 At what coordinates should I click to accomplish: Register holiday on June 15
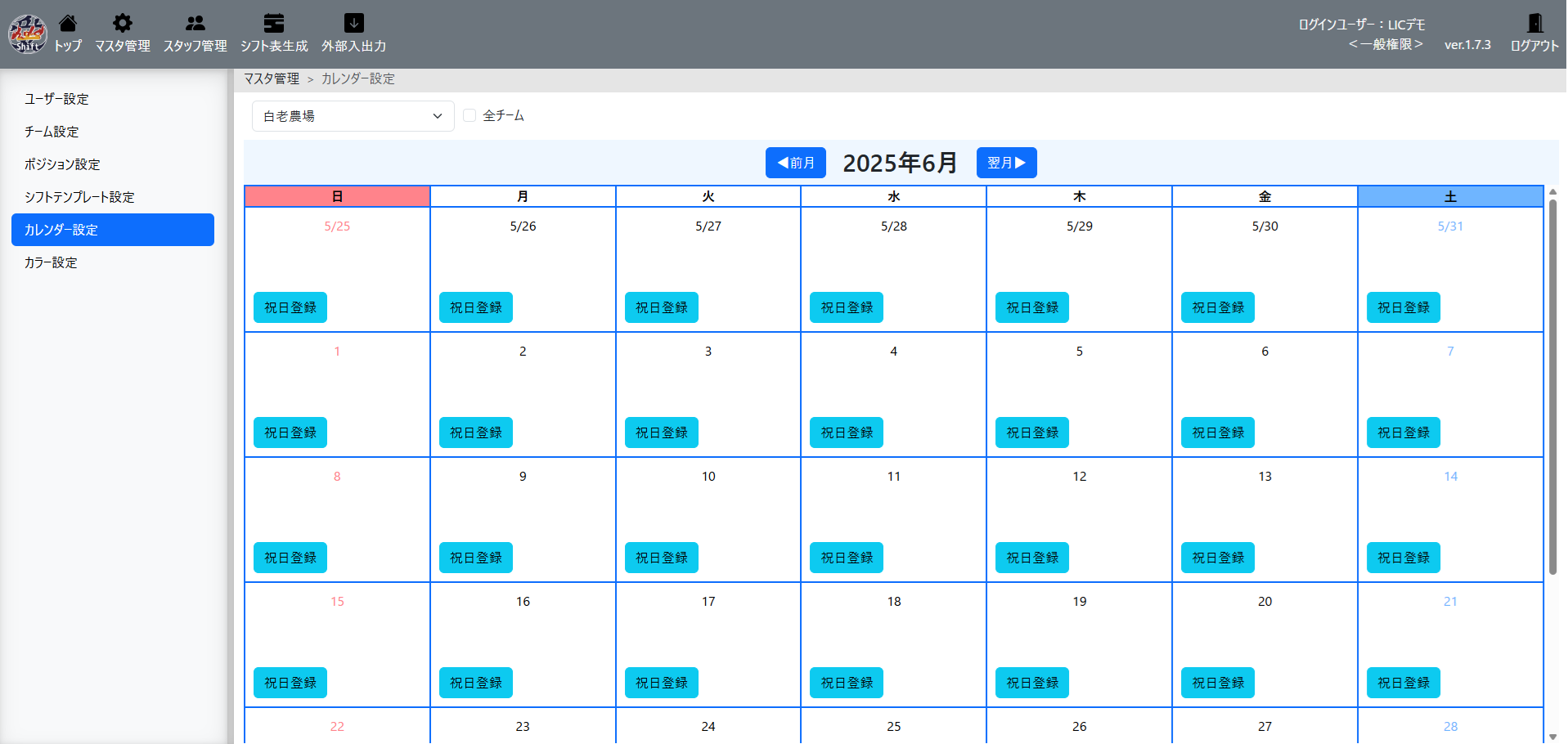point(290,683)
